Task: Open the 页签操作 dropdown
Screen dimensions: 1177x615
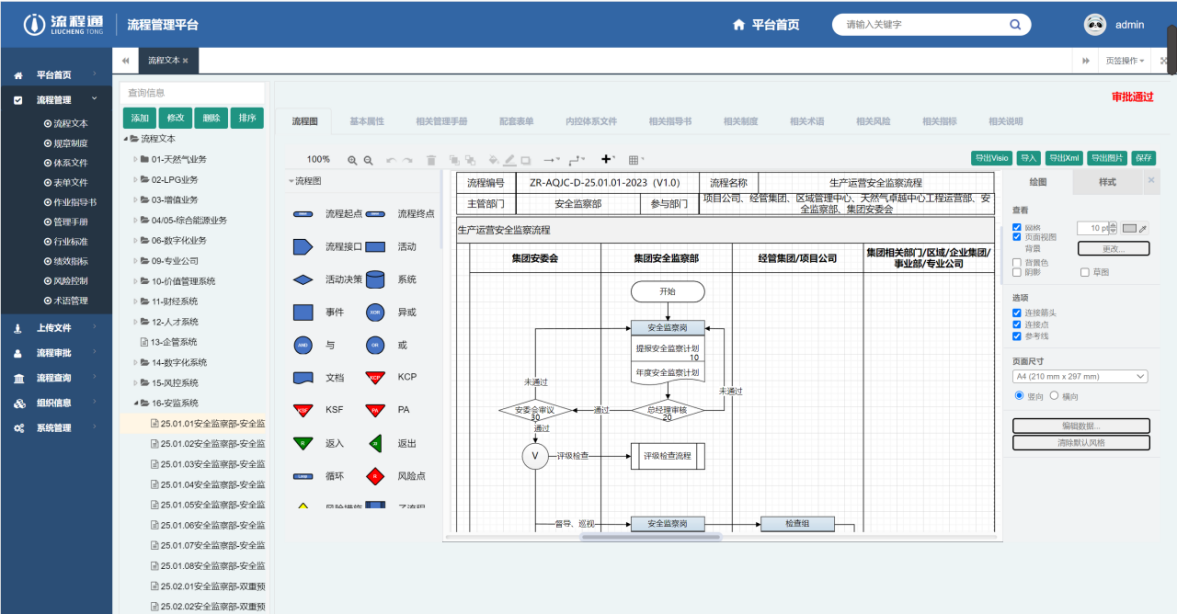Action: 1125,61
